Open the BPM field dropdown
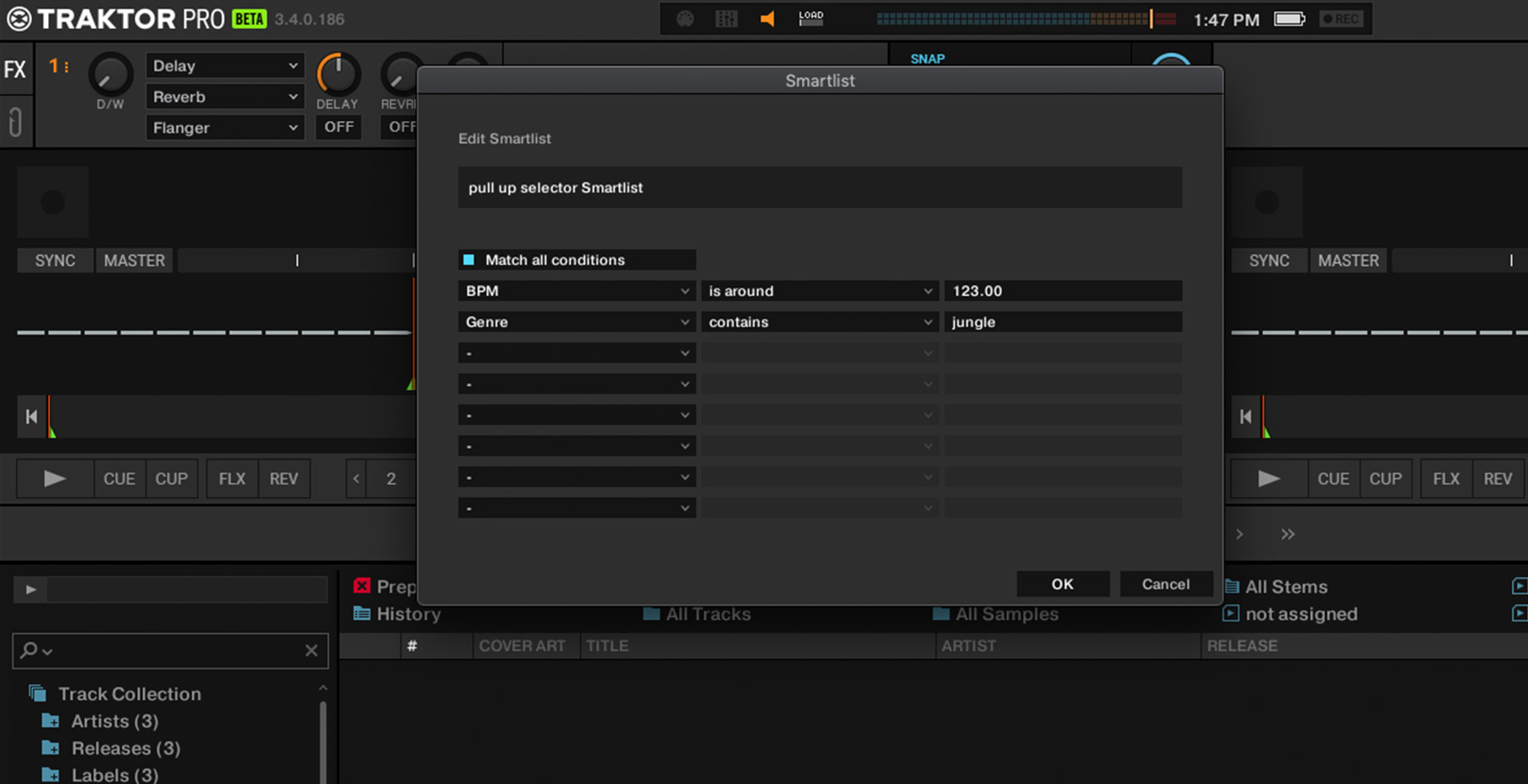The image size is (1528, 784). 576,291
